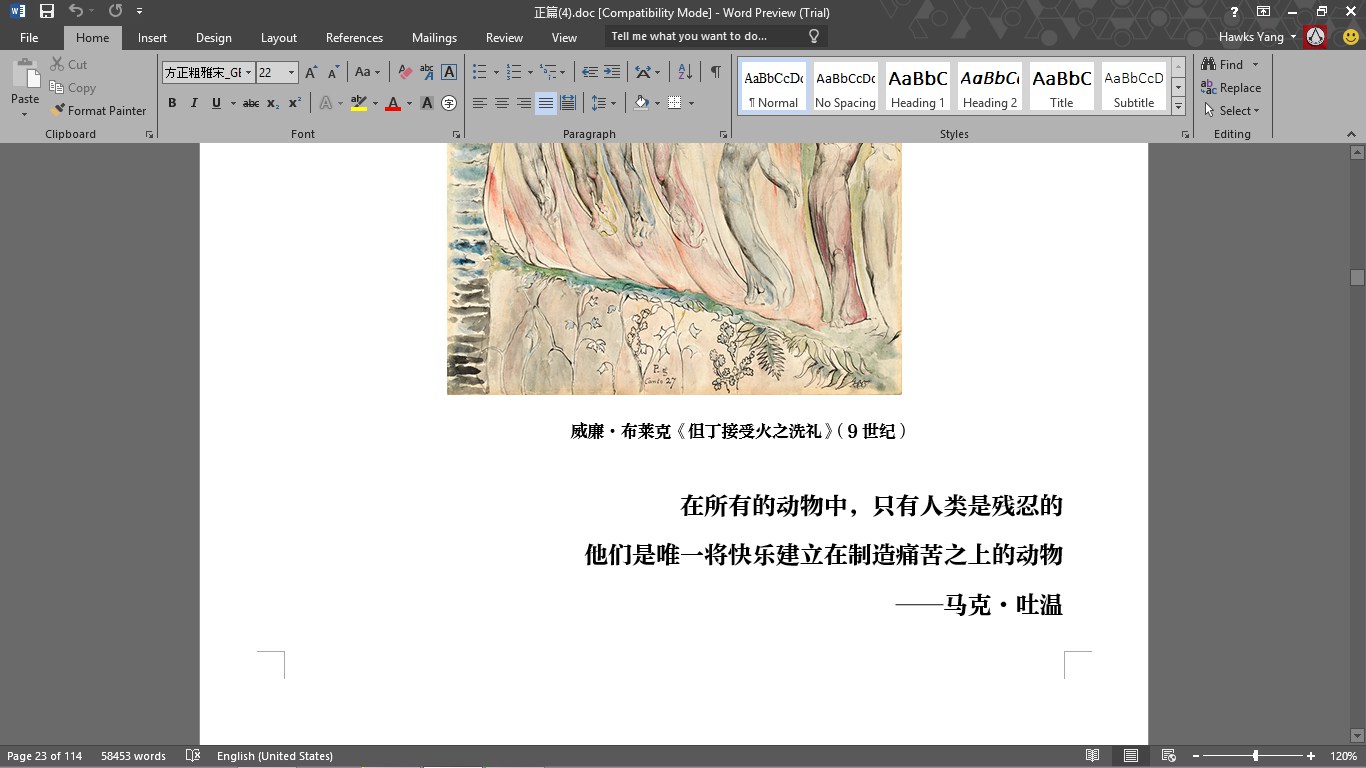Image resolution: width=1366 pixels, height=768 pixels.
Task: Click the Copy command
Action: [x=72, y=88]
